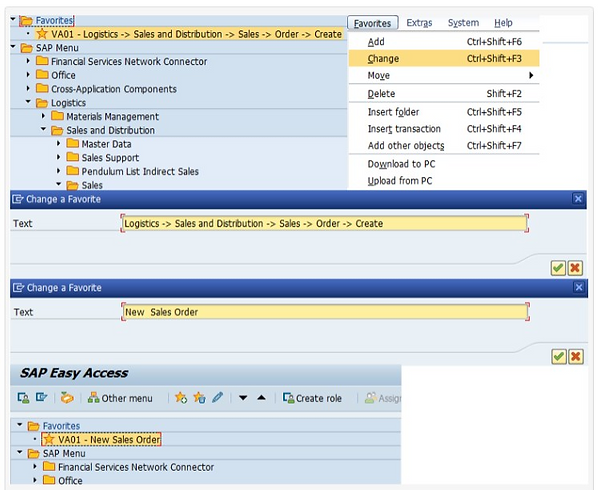Confirm the first Change a Favorite dialog
Viewport: 600px width, 490px height.
[558, 268]
